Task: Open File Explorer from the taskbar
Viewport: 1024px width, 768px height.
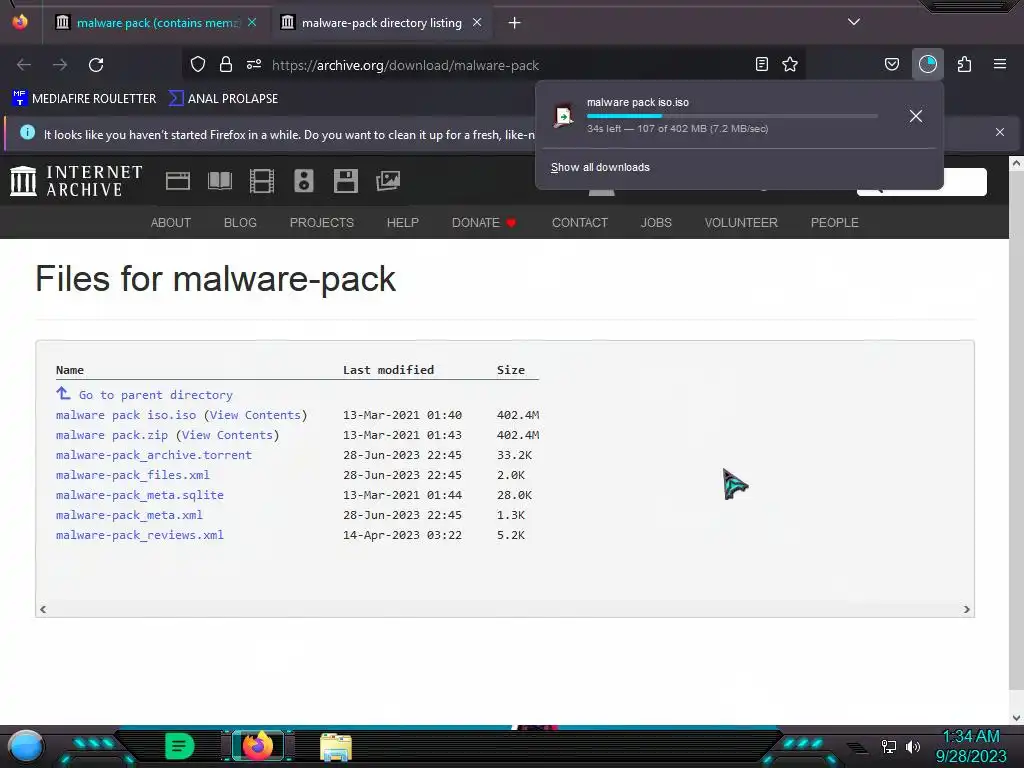Action: click(336, 747)
